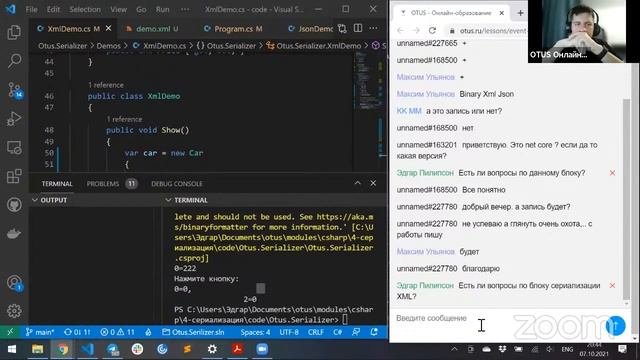Open the Source Control view

(15, 90)
